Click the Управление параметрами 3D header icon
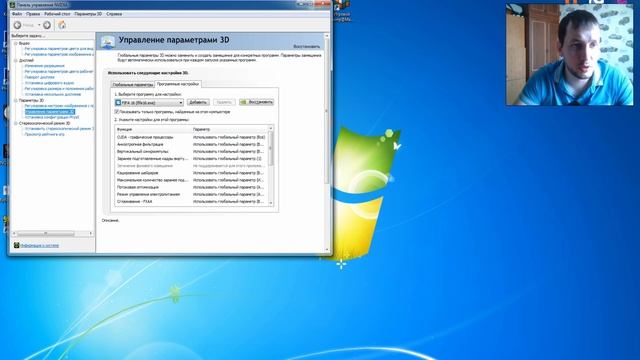This screenshot has height=360, width=640. pyautogui.click(x=108, y=42)
